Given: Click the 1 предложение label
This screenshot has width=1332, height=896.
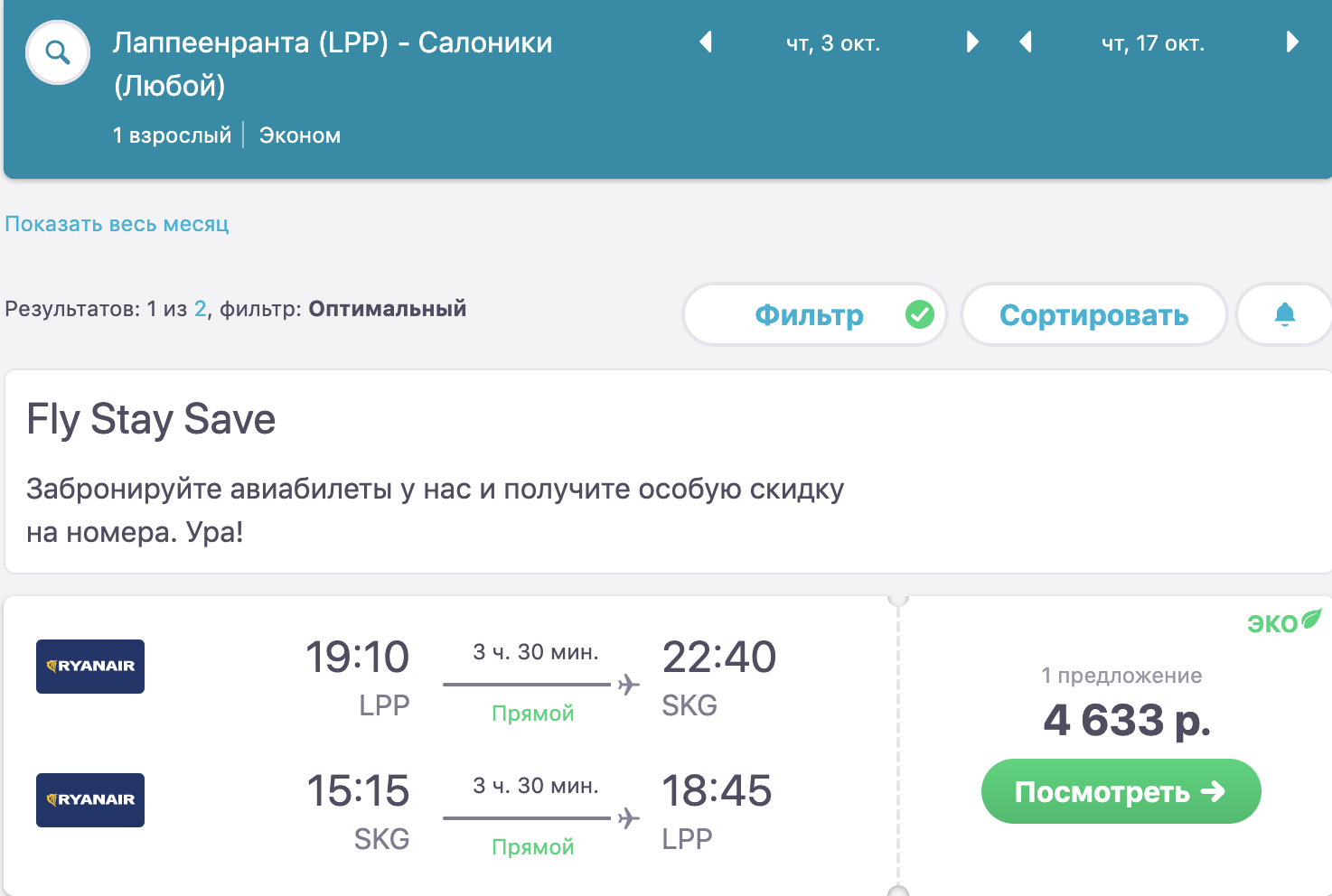Looking at the screenshot, I should 1121,676.
